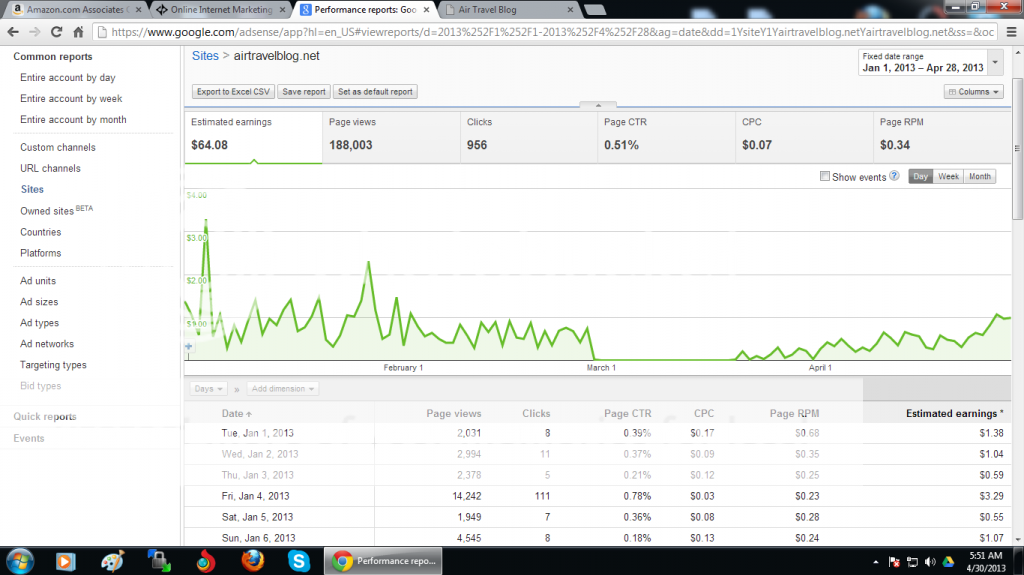This screenshot has width=1024, height=575.
Task: Open Skype from the taskbar
Action: coord(298,561)
